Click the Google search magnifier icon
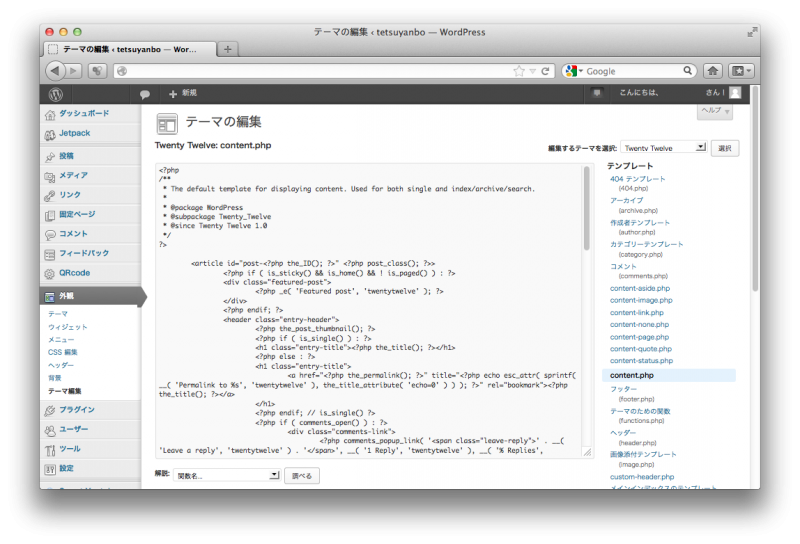The height and width of the screenshot is (544, 800). point(688,70)
